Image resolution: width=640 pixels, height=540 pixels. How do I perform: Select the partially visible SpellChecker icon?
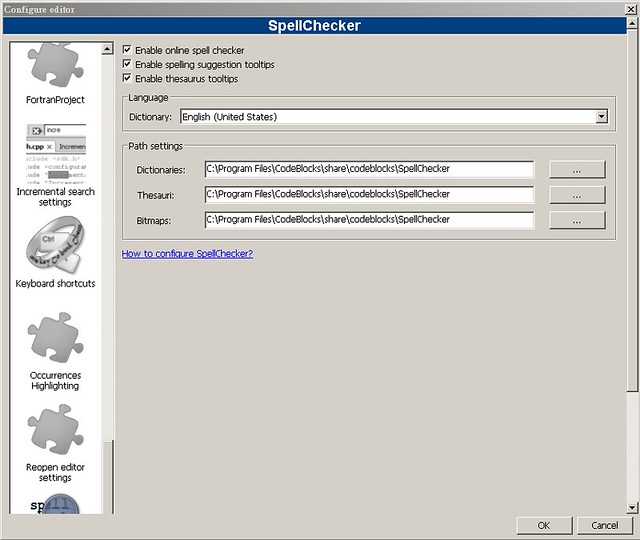click(55, 504)
